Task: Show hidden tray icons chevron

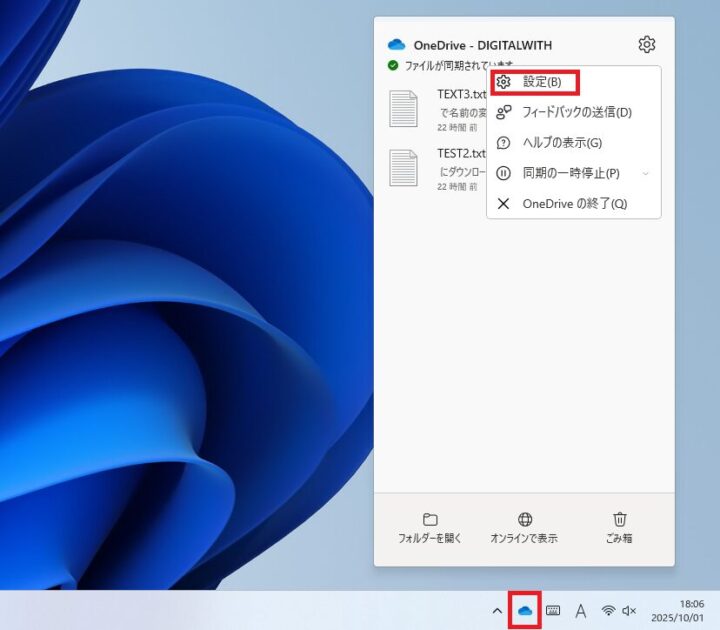Action: (496, 611)
